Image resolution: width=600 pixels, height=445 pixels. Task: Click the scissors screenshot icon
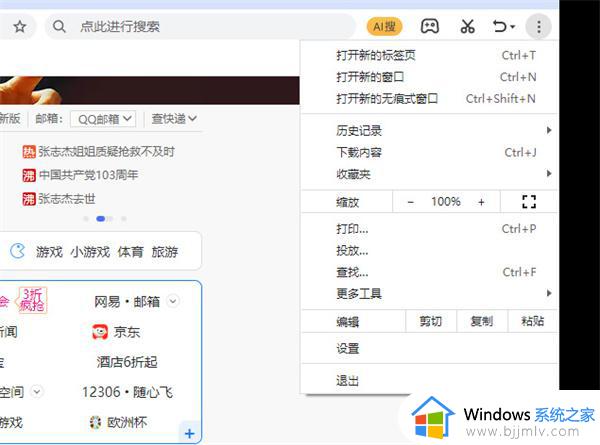point(467,27)
